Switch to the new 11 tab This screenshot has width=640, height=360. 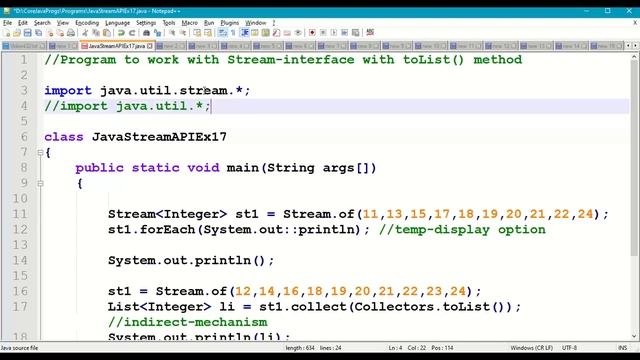point(467,46)
